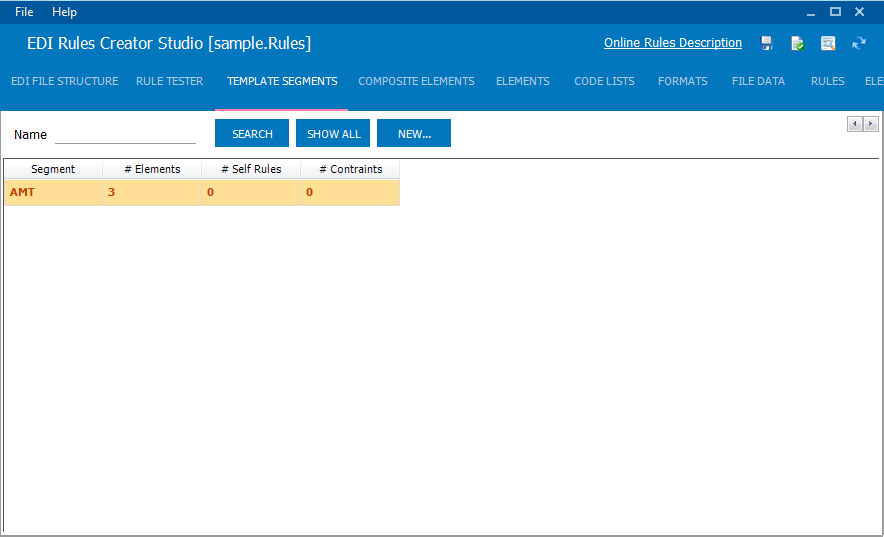Go to the ELEMENTS tab
This screenshot has width=884, height=537.
point(523,81)
